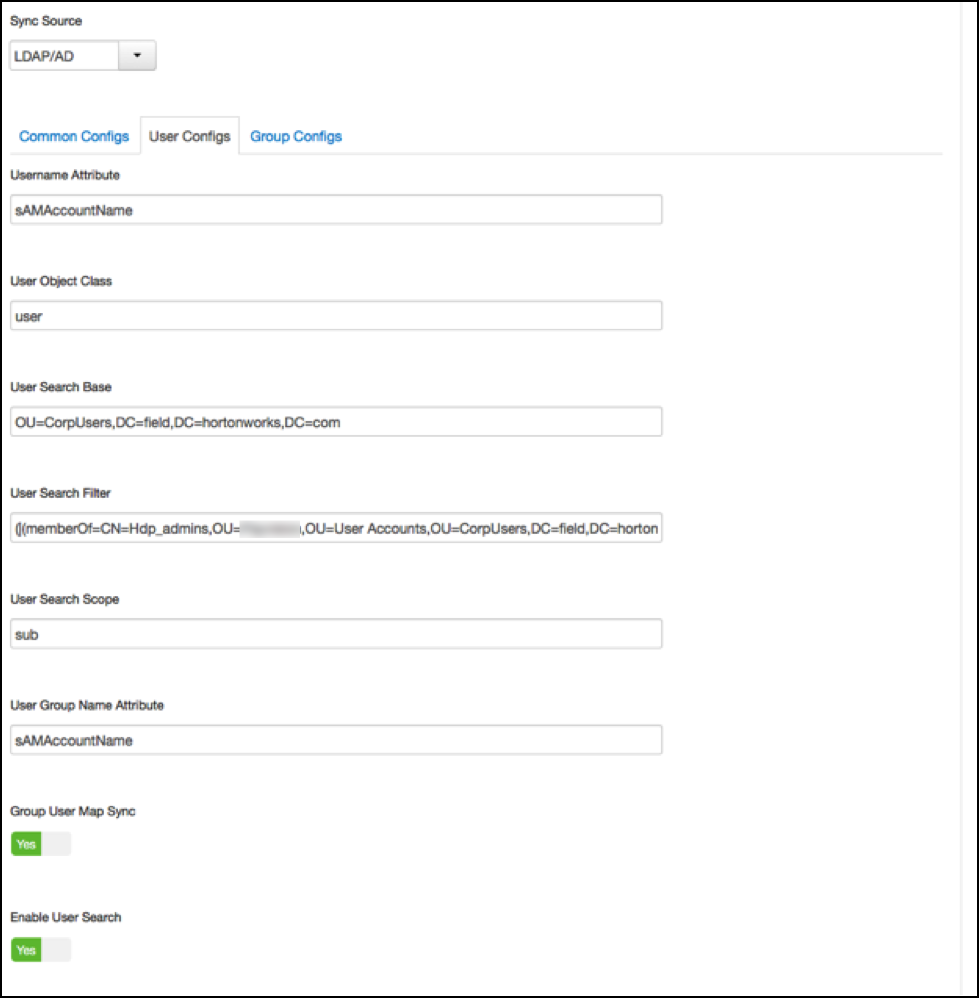Image resolution: width=979 pixels, height=998 pixels.
Task: Click the LDAP/AD selected value box
Action: (64, 57)
